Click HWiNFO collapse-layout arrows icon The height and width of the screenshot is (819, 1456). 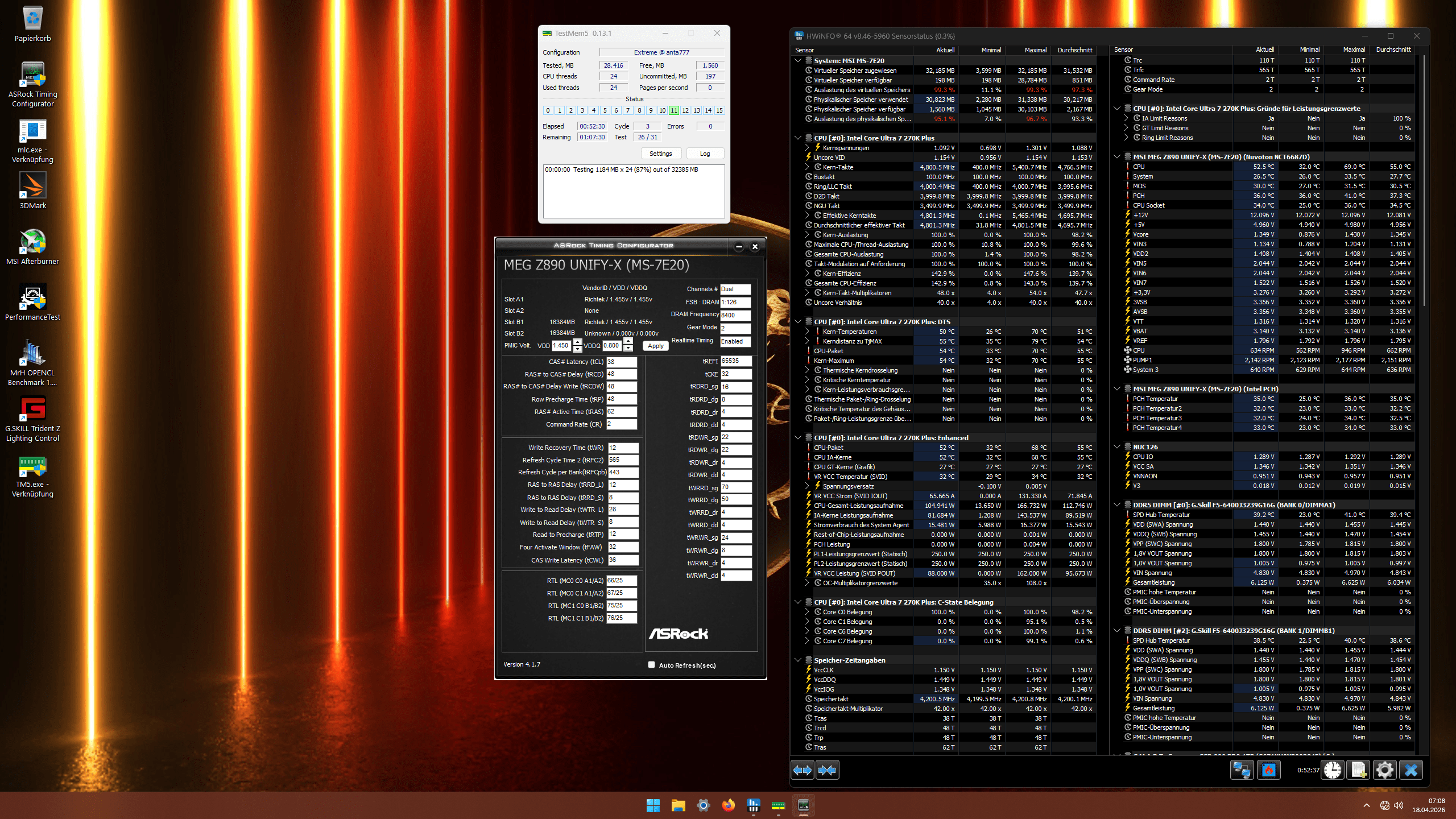point(827,770)
